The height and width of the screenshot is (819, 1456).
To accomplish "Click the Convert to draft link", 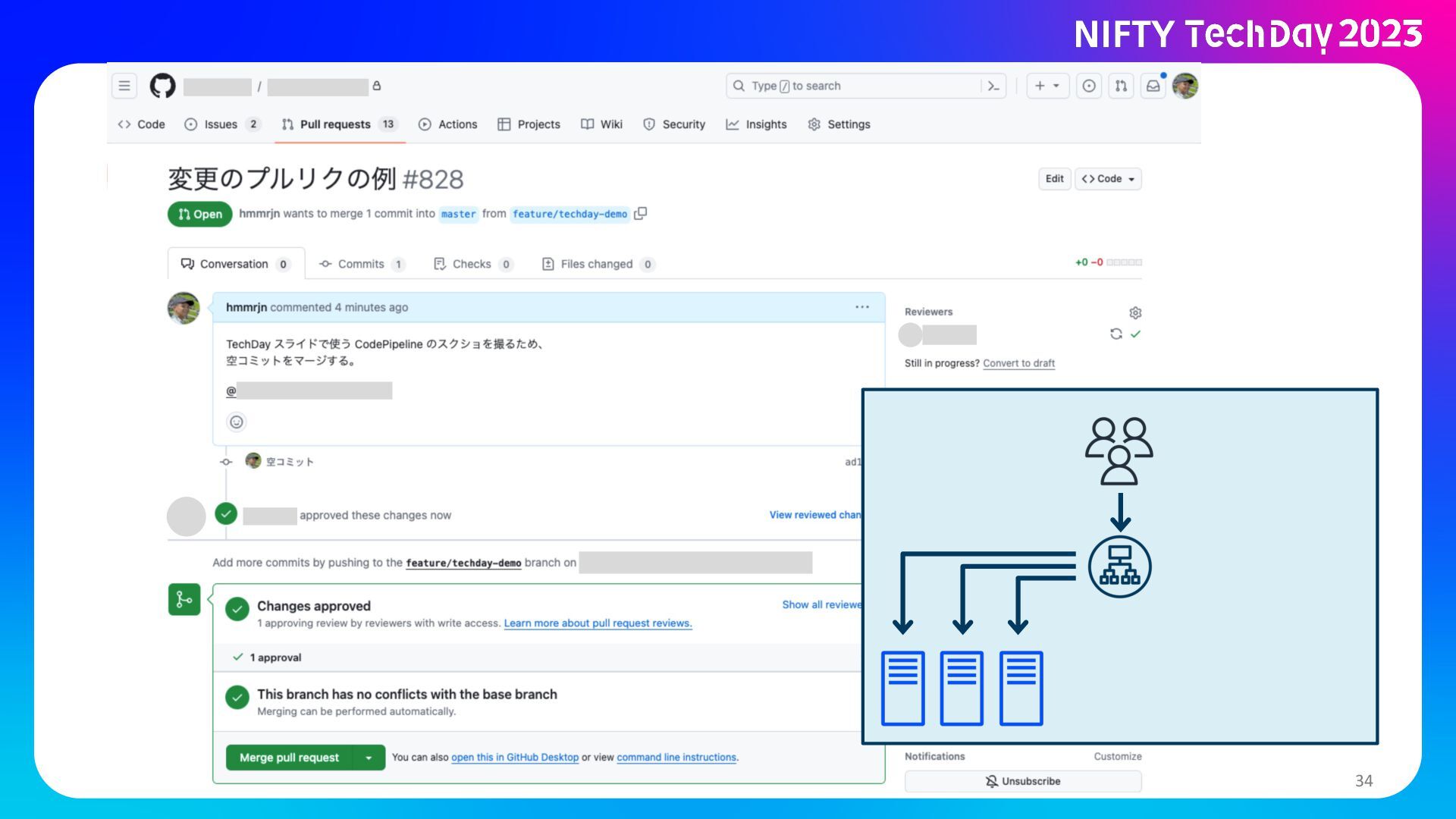I will [x=1018, y=363].
